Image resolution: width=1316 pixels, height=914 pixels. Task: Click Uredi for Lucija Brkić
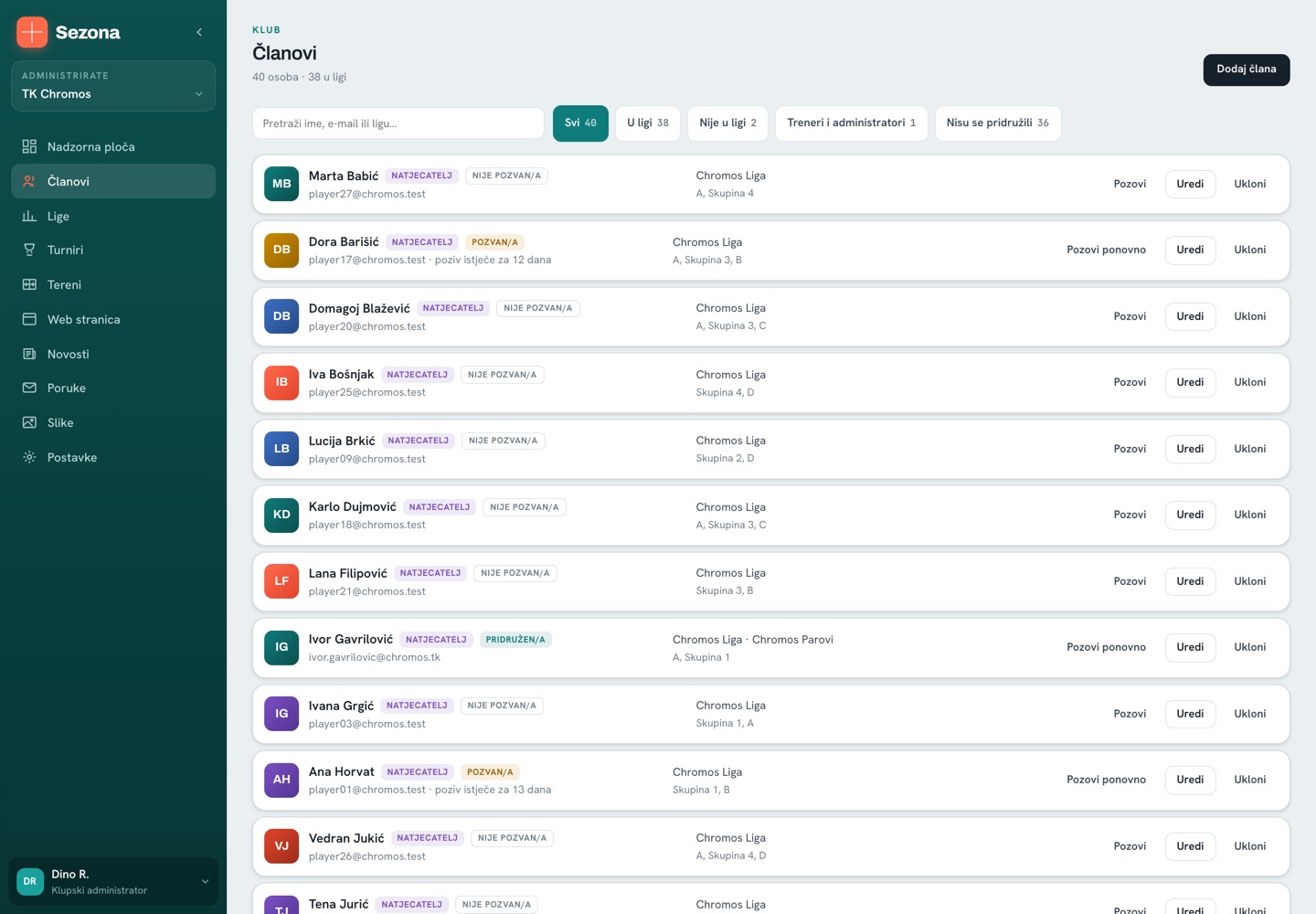pos(1190,449)
